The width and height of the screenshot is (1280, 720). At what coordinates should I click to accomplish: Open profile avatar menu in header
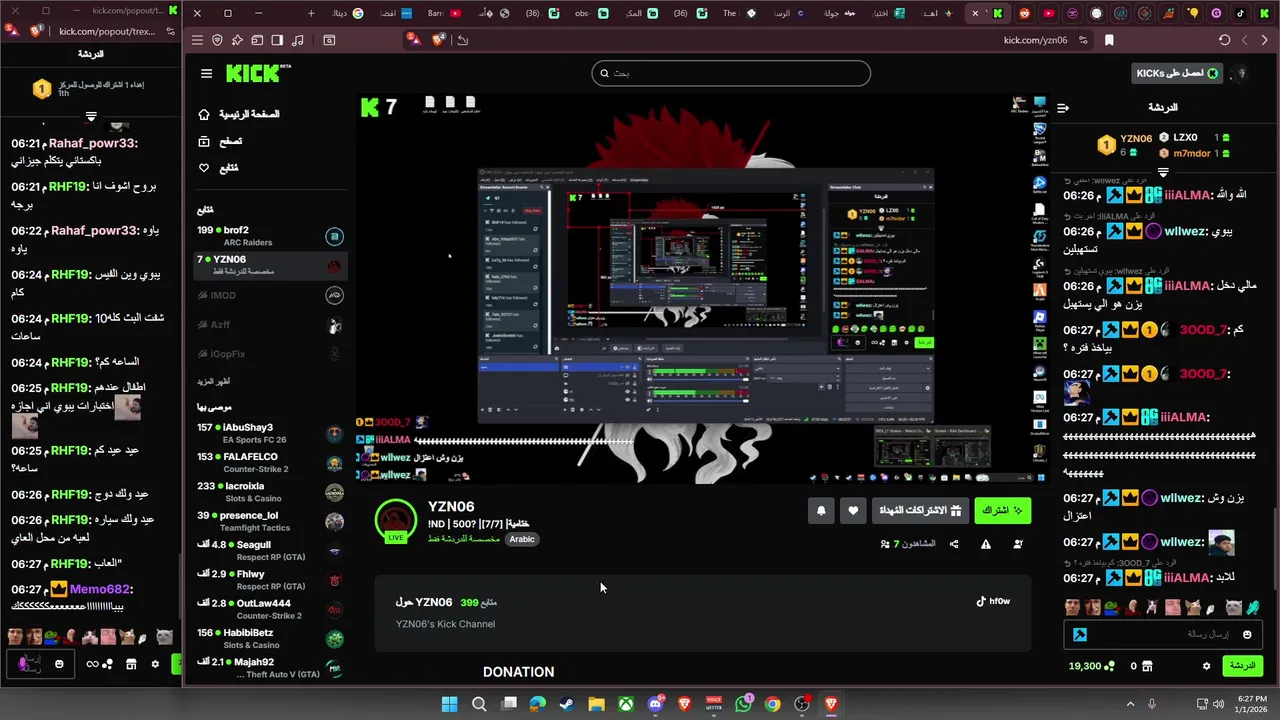(x=1241, y=73)
